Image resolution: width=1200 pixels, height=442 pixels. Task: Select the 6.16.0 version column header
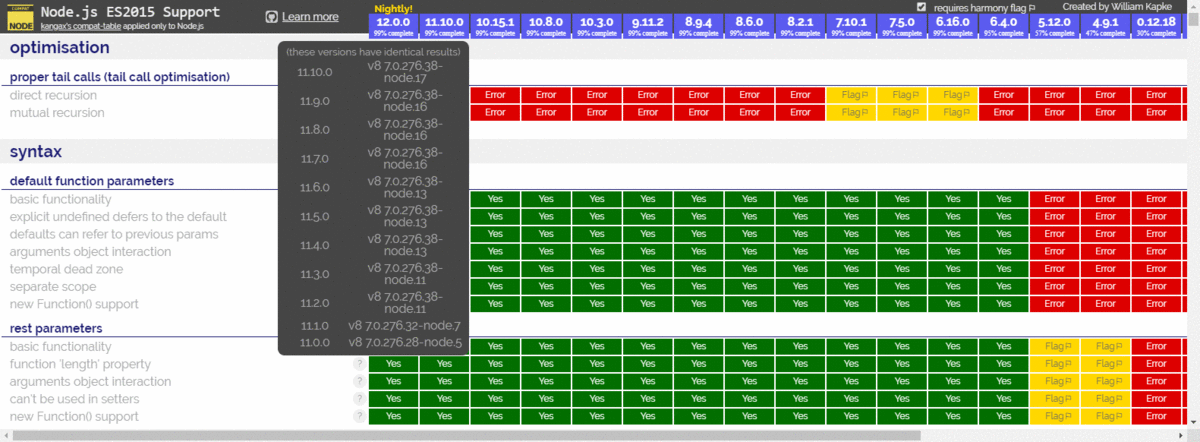[x=953, y=26]
